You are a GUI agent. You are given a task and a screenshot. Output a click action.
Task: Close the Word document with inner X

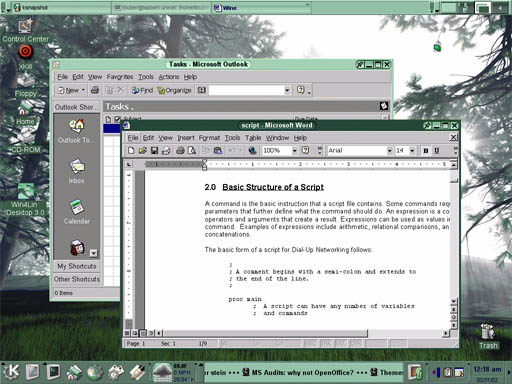coord(453,137)
